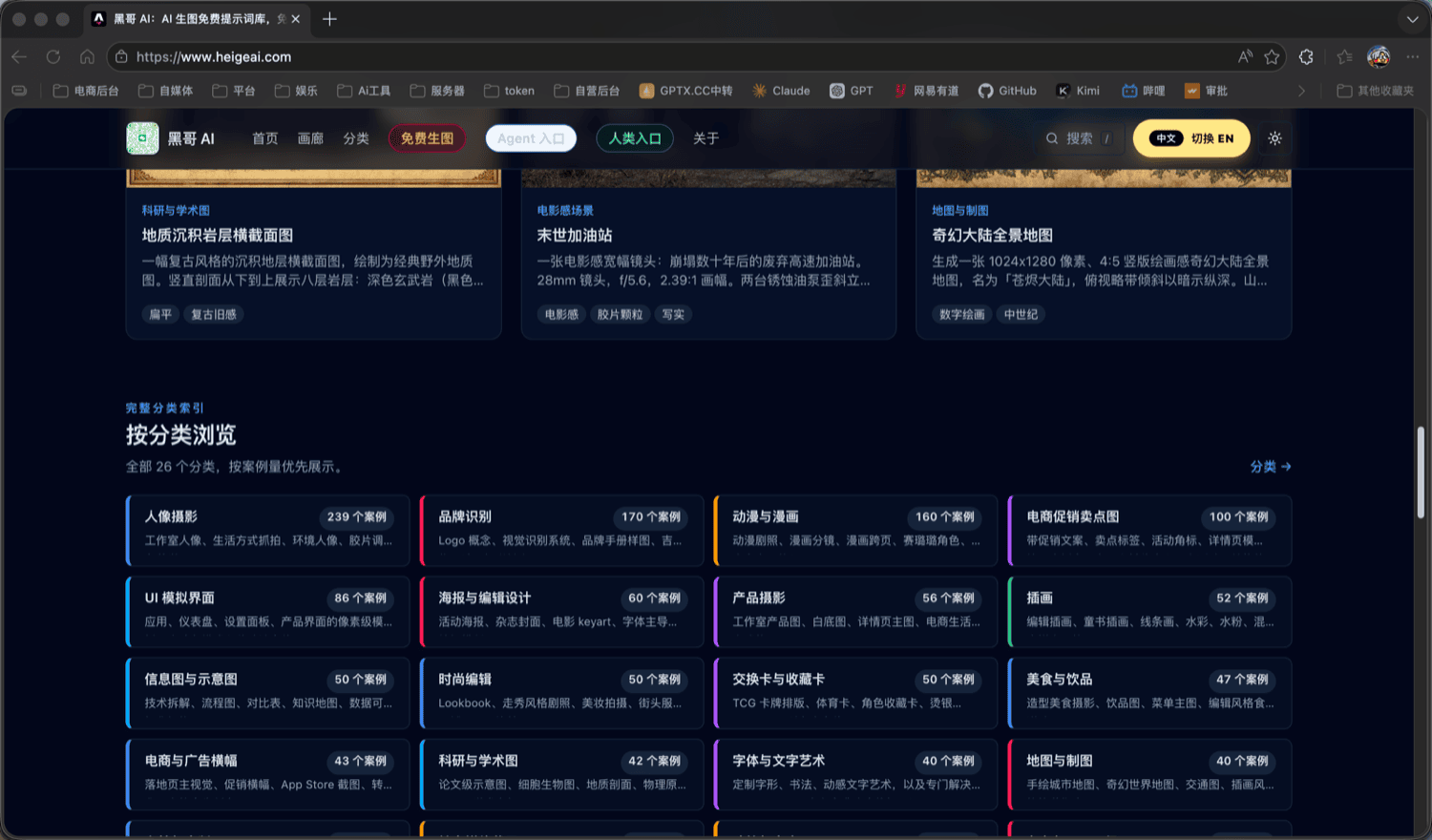
Task: Focus the 搜索 search field
Action: pos(1080,138)
